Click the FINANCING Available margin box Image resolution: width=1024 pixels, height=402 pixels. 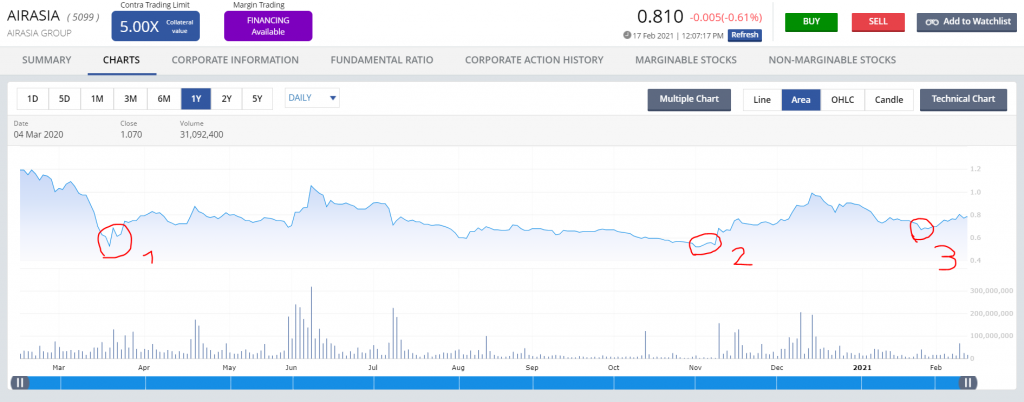pos(268,26)
